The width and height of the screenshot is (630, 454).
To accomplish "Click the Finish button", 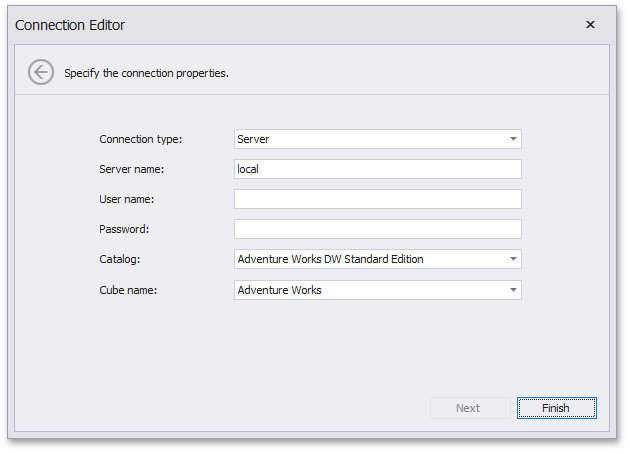I will coord(556,408).
